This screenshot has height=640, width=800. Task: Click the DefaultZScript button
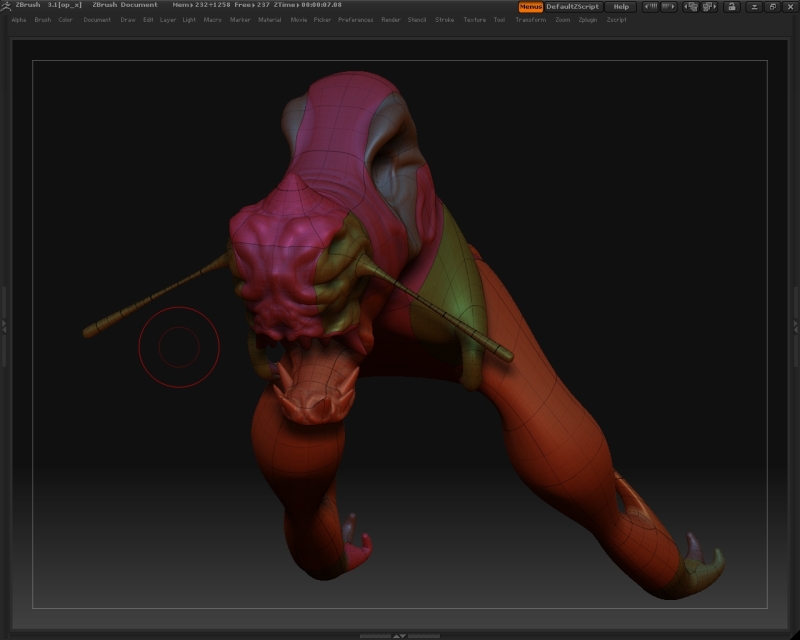coord(573,7)
